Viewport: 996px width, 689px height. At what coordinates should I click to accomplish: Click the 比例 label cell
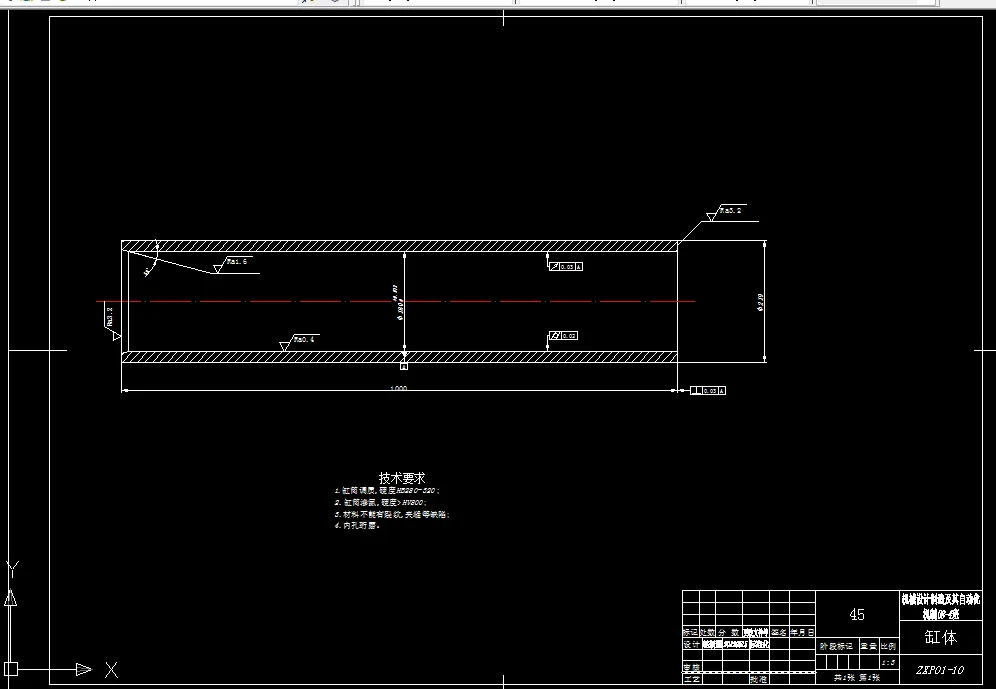(x=889, y=646)
